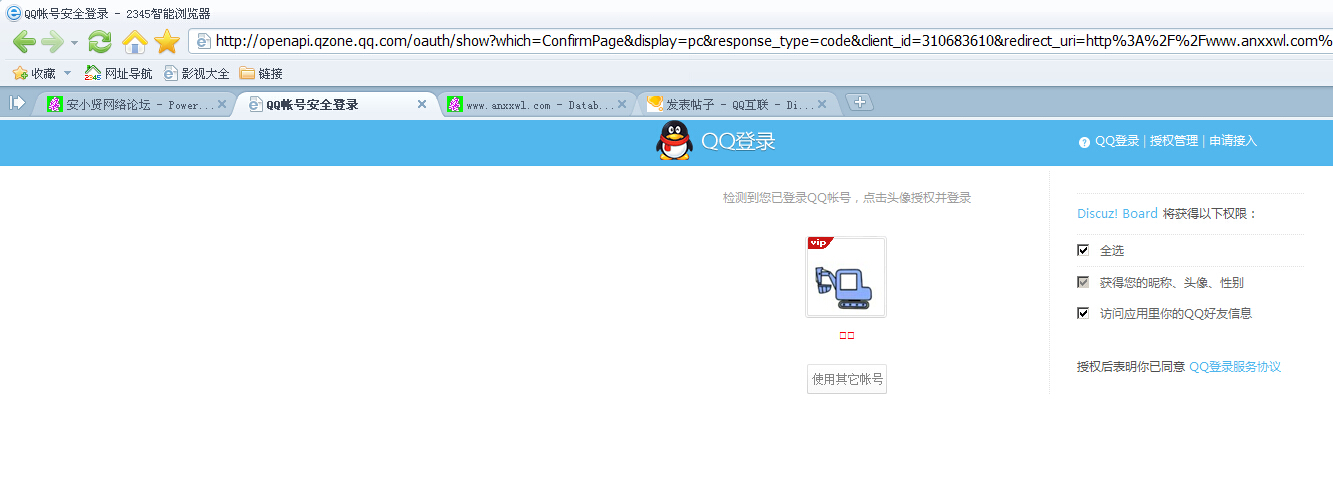The width and height of the screenshot is (1333, 478).
Task: Close the 发表帖子 tab
Action: click(x=822, y=104)
